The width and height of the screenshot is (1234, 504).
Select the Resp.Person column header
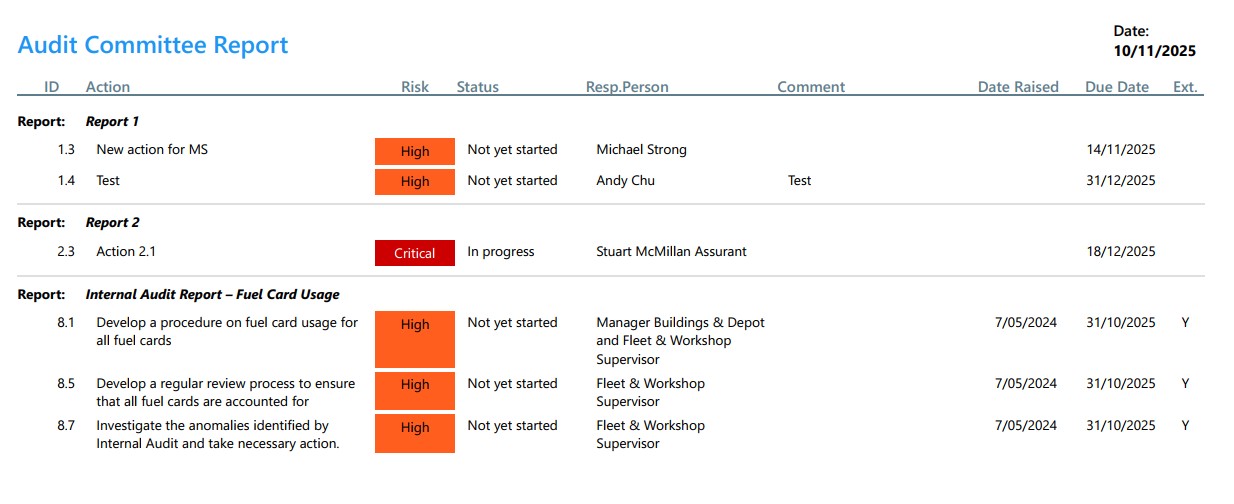click(x=627, y=87)
